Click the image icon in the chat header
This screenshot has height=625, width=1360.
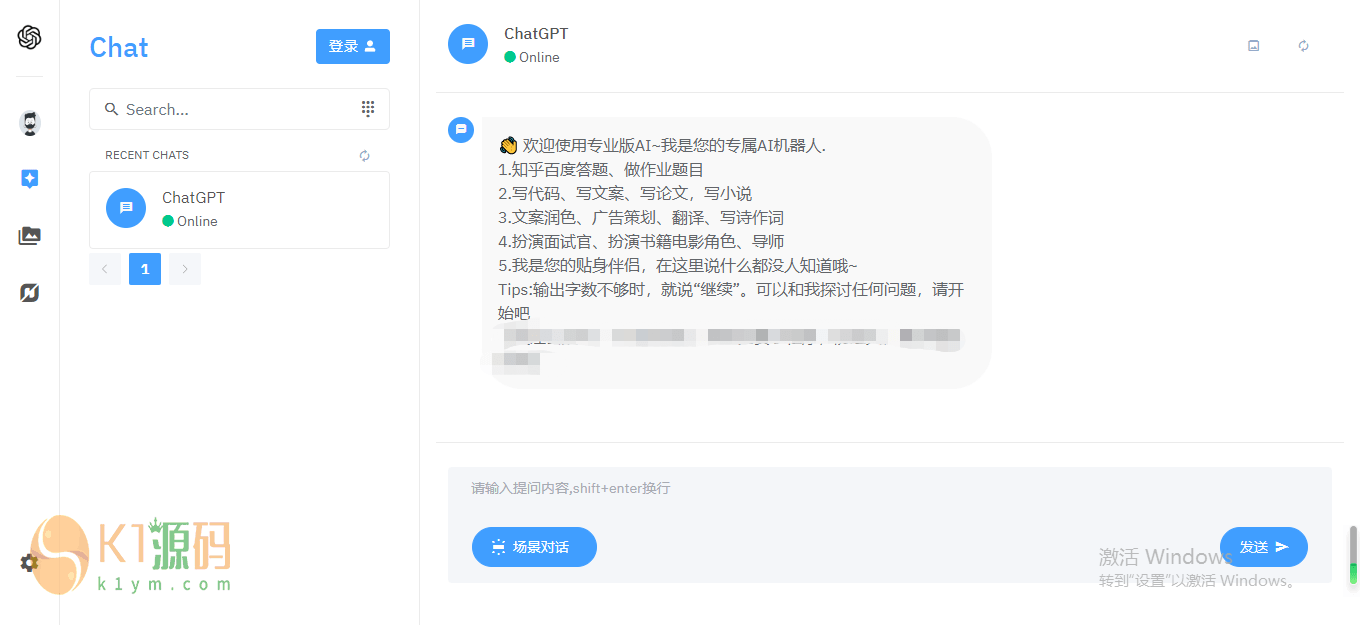(x=1254, y=45)
